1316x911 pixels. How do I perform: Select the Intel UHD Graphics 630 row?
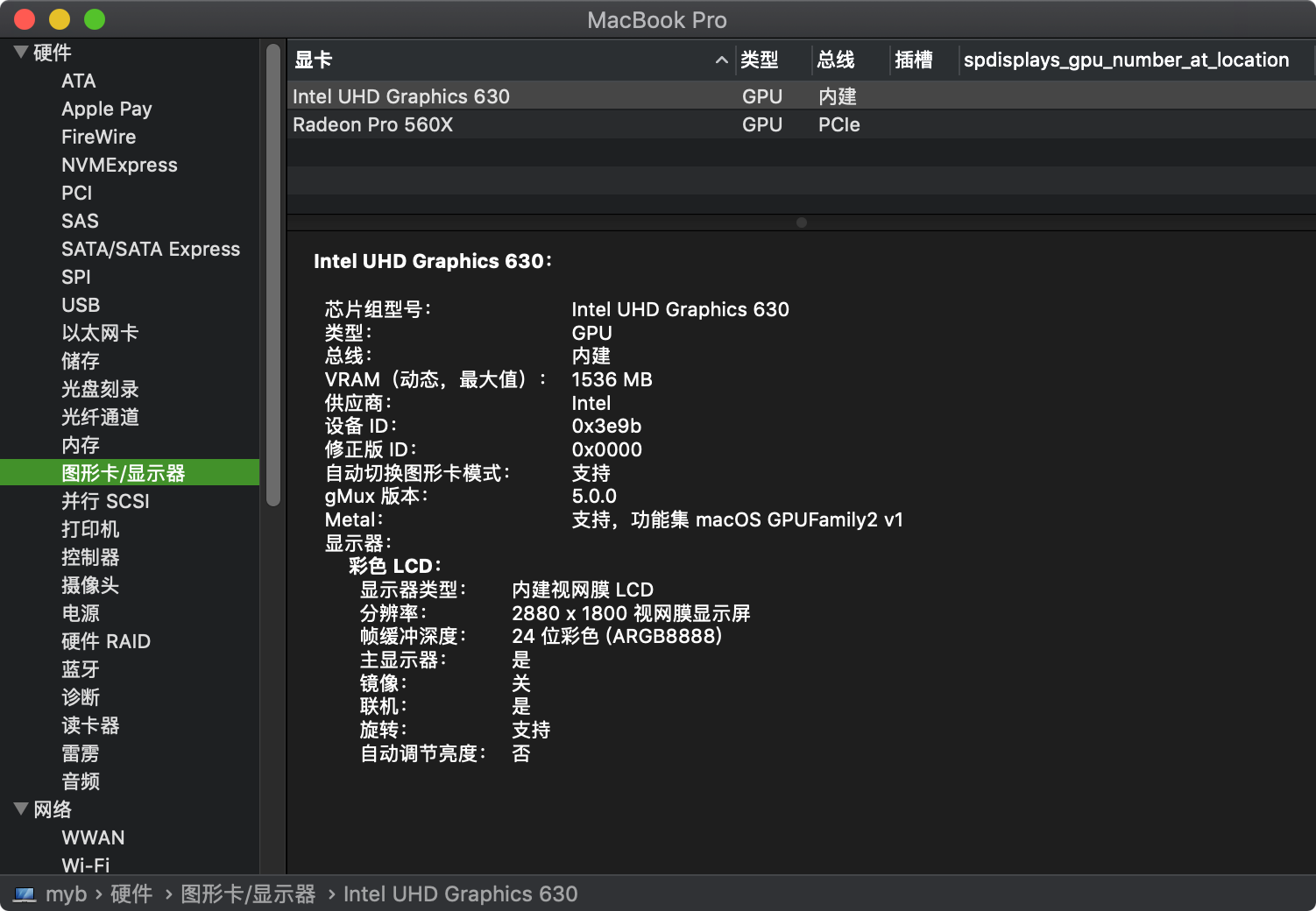click(801, 96)
